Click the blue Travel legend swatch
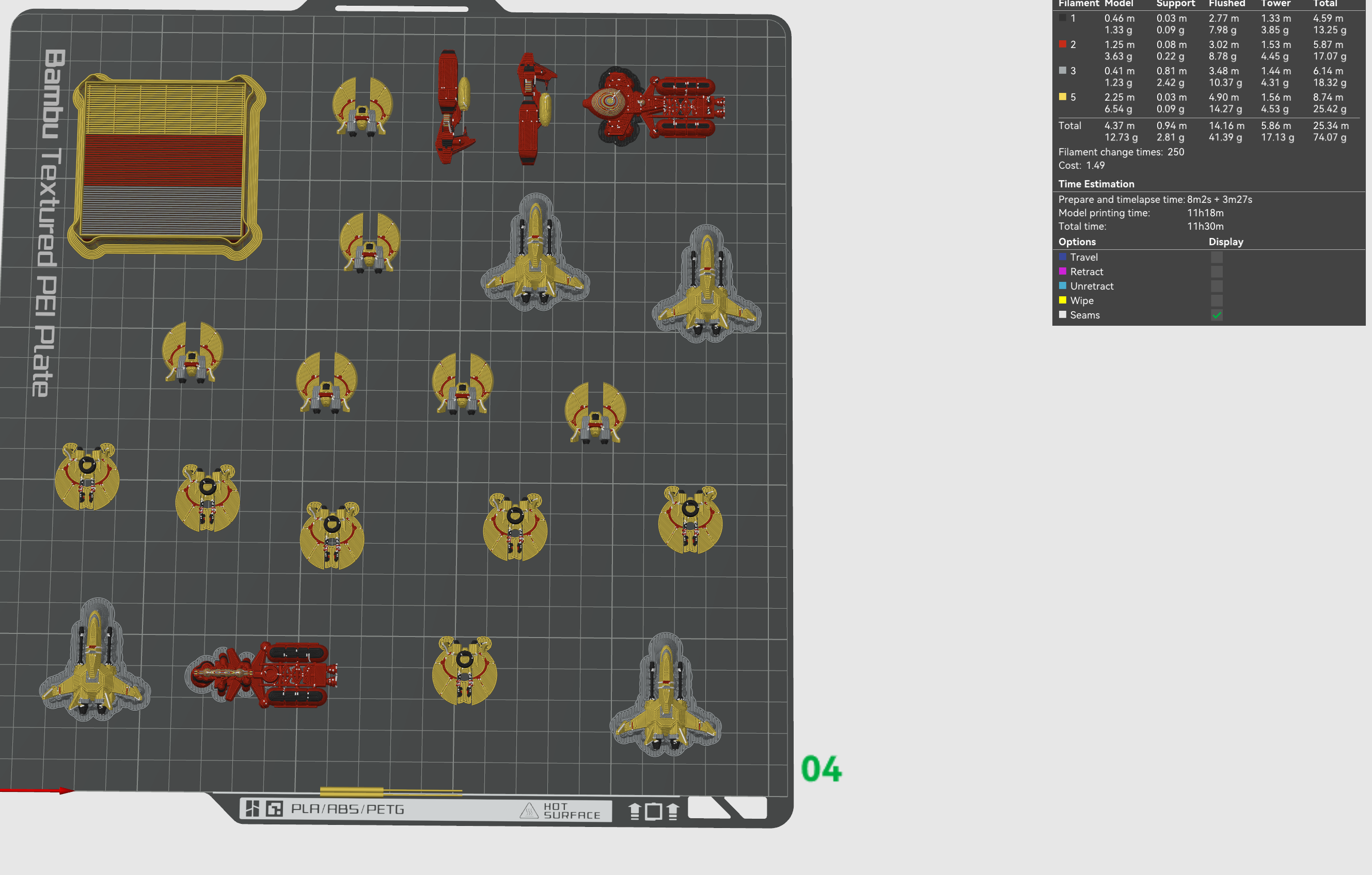 [x=1063, y=257]
